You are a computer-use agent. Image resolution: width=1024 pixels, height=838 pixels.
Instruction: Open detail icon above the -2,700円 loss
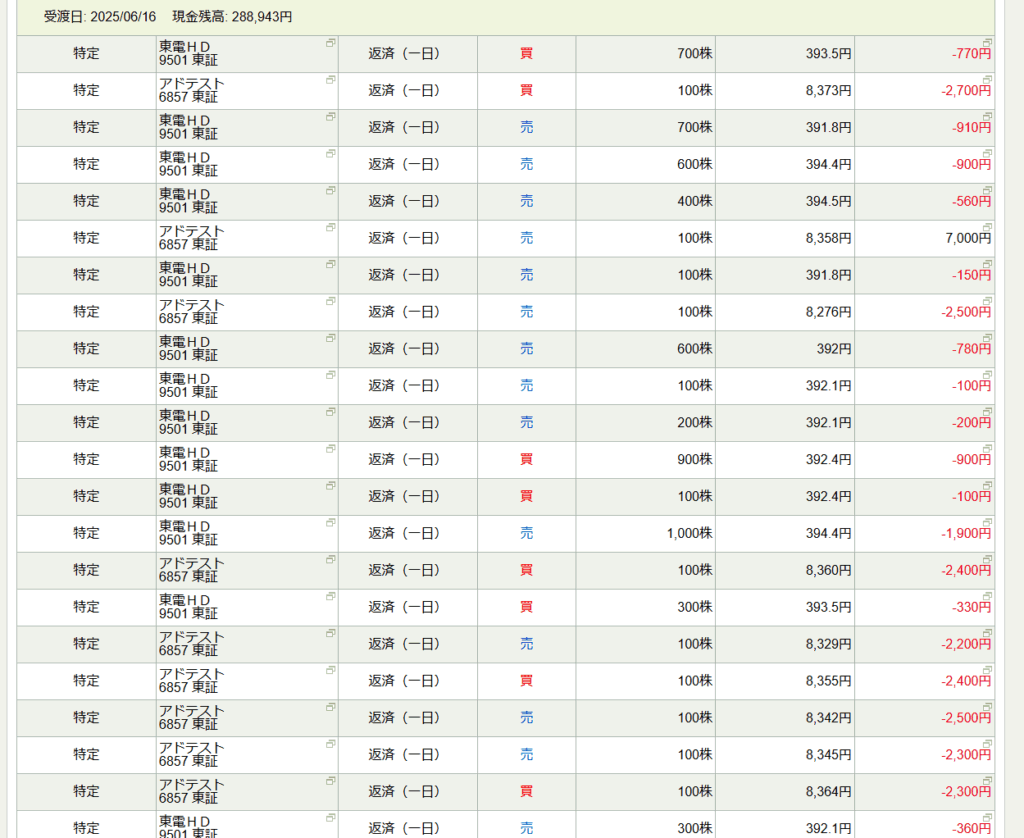[x=987, y=79]
